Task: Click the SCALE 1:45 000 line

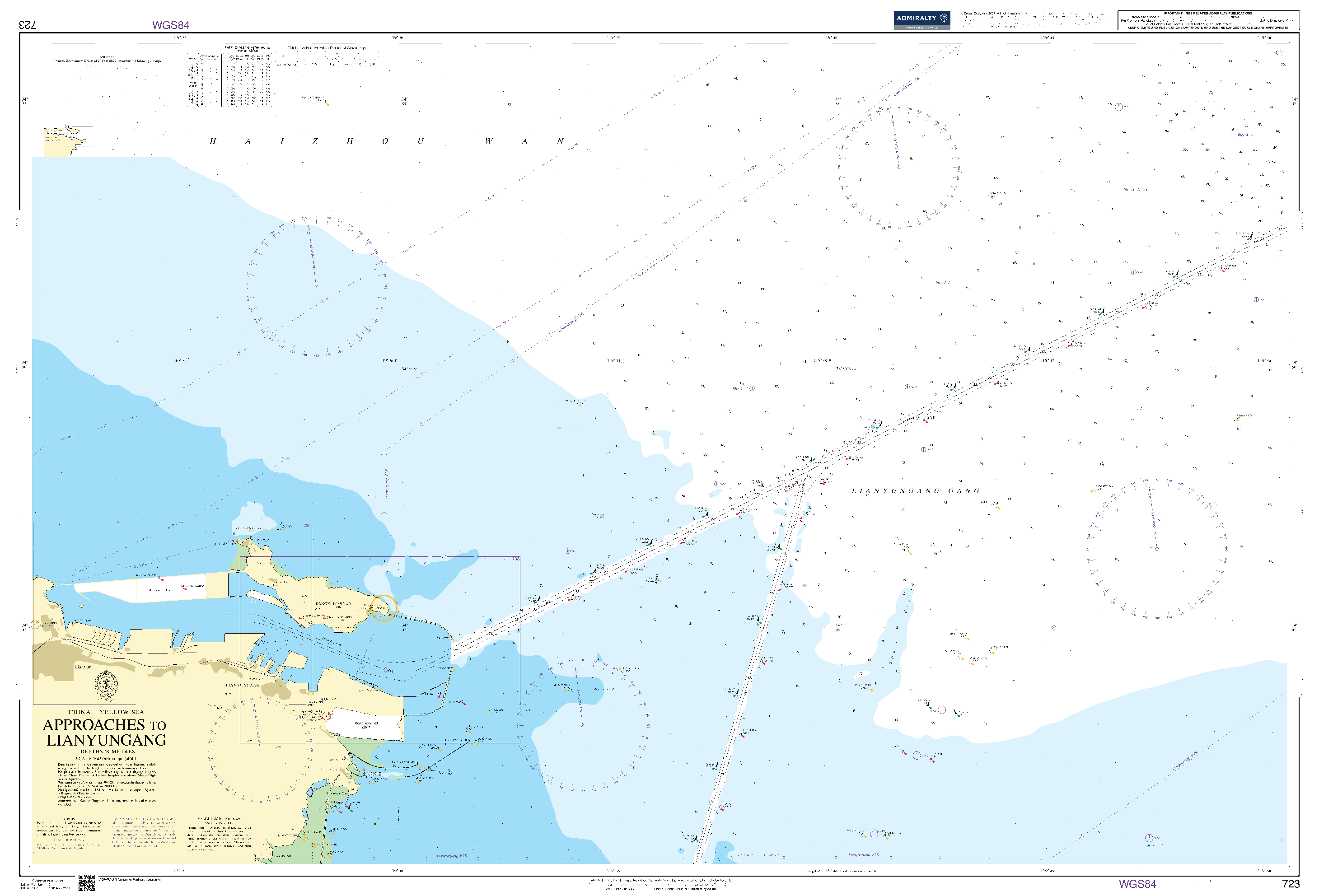Action: click(106, 758)
